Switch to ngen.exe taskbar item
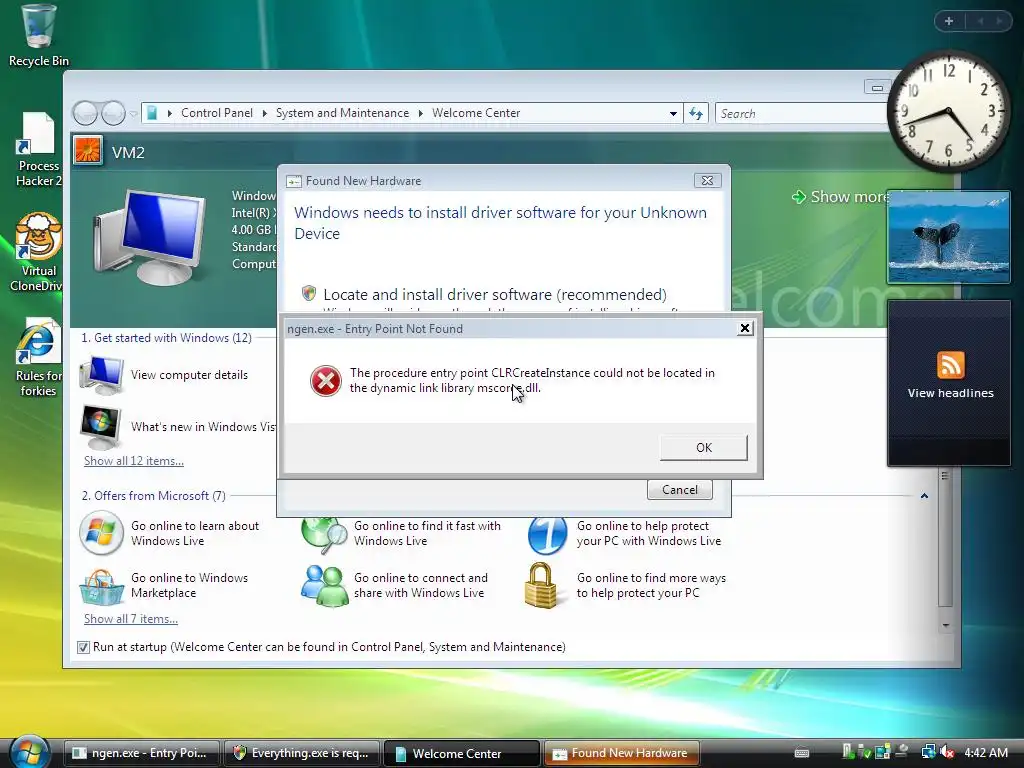This screenshot has width=1024, height=768. (x=142, y=753)
